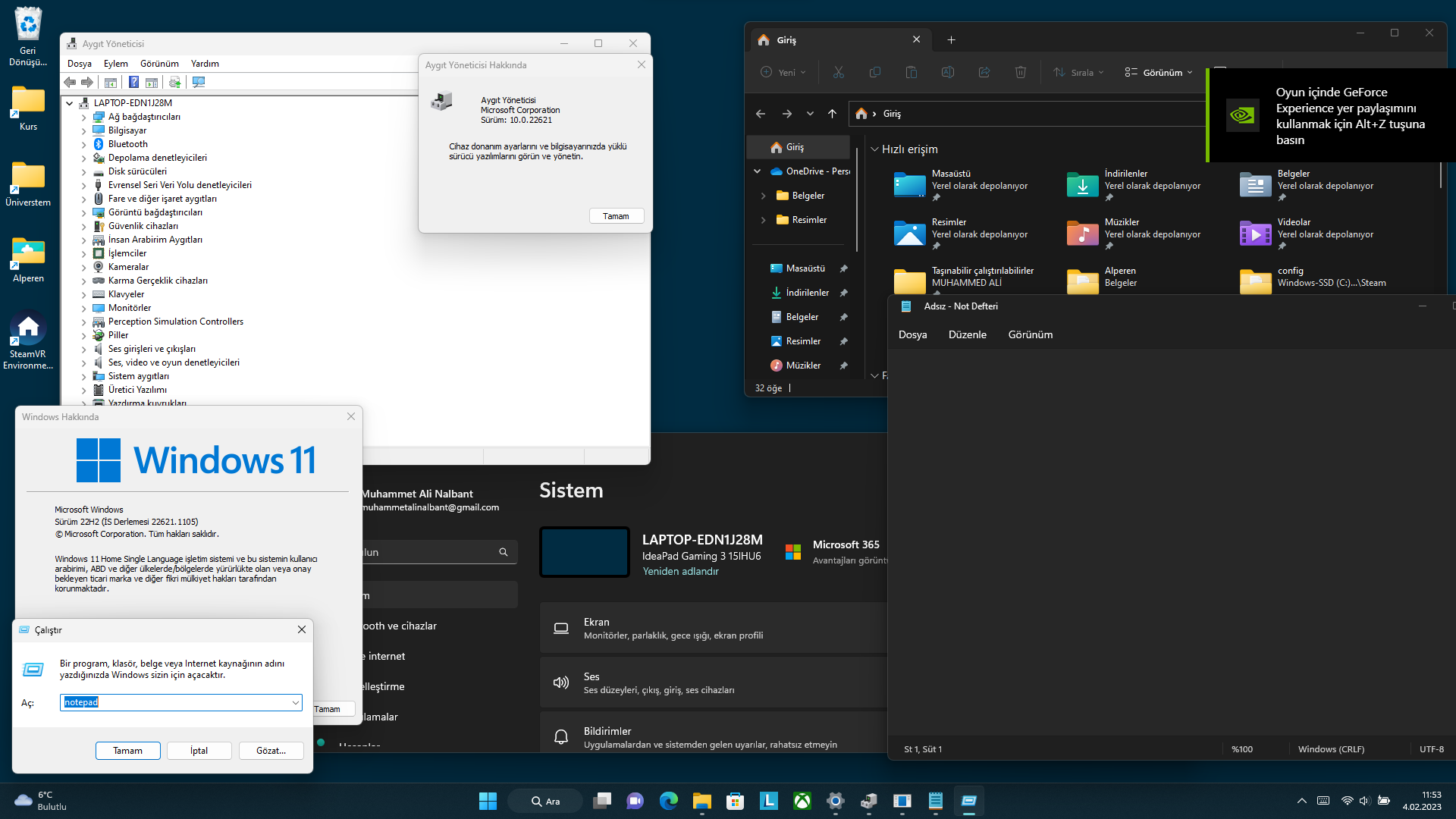This screenshot has height=819, width=1456.
Task: Collapse the Hızlı erişim section
Action: 874,149
